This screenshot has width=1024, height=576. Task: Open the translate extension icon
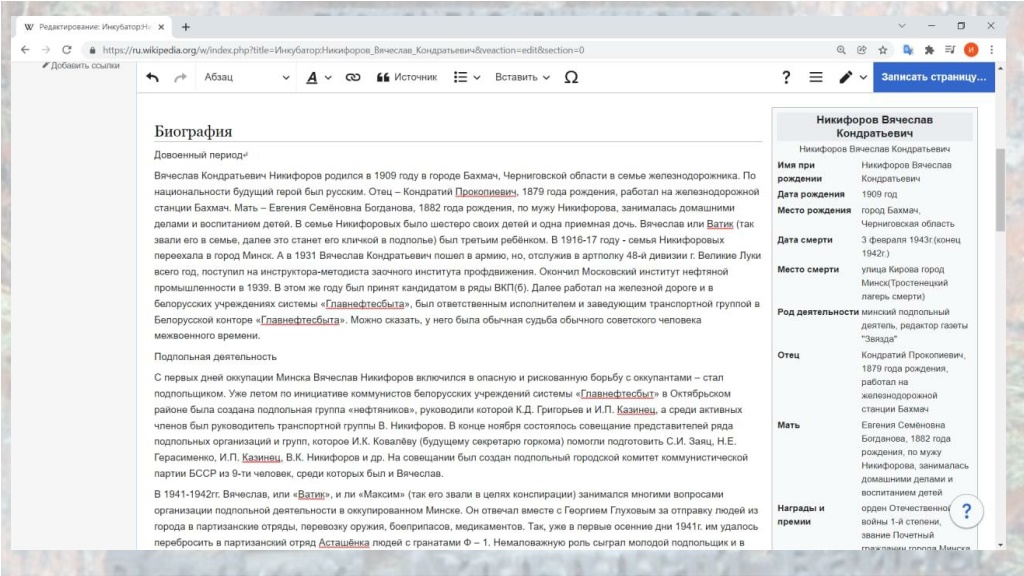908,50
